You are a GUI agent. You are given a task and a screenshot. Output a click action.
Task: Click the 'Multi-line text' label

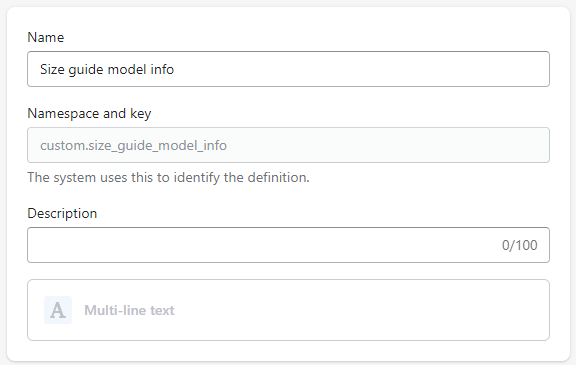[x=129, y=310]
